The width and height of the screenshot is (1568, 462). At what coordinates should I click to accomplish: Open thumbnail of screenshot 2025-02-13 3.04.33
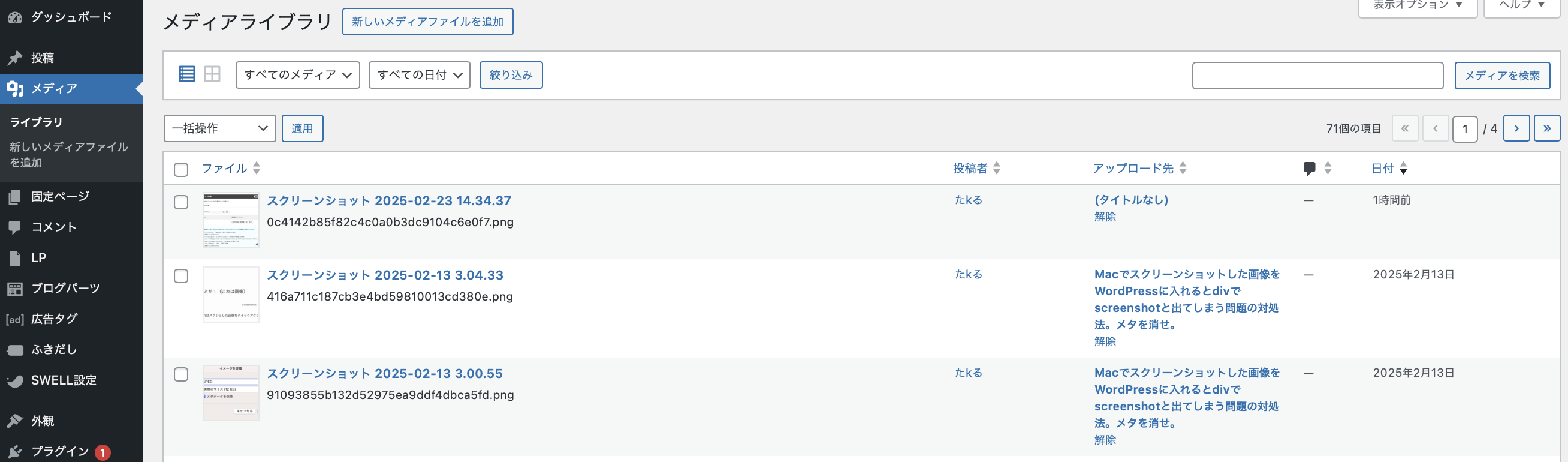231,295
